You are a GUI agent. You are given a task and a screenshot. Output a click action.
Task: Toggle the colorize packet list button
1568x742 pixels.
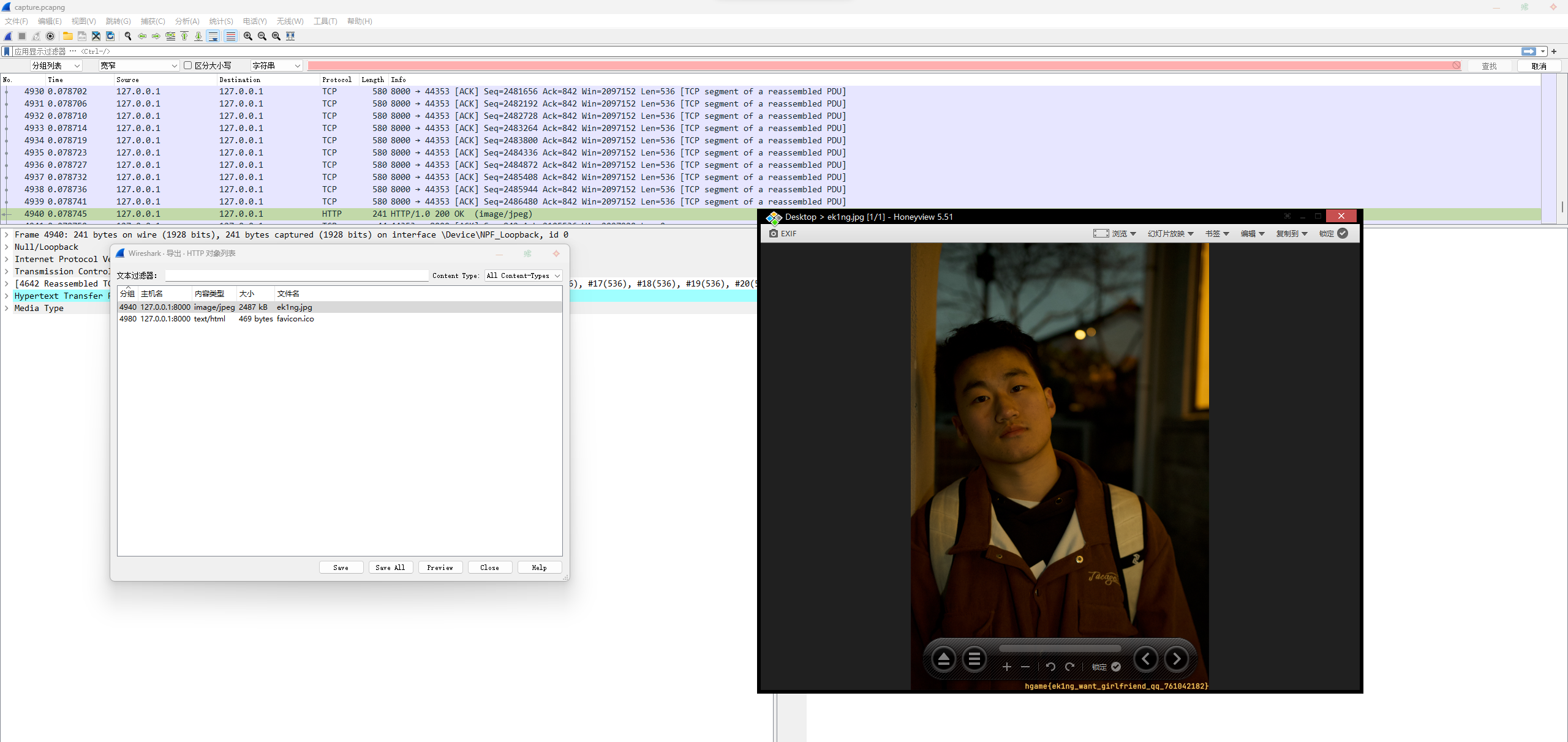231,36
